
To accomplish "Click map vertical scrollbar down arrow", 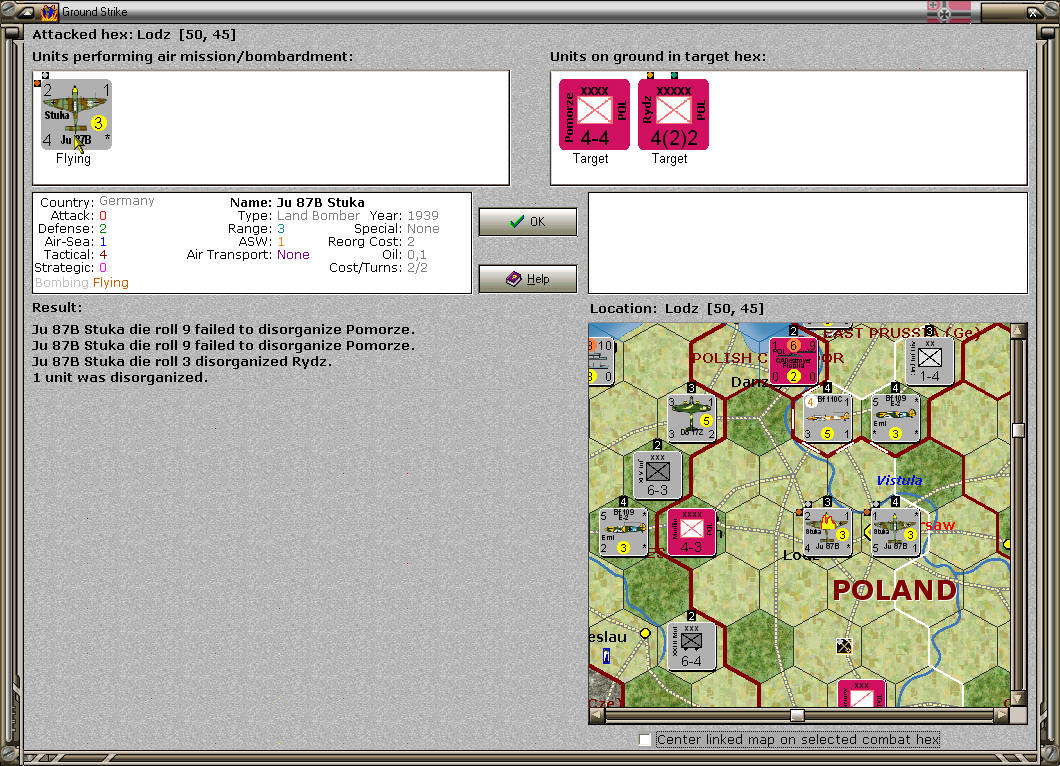I will 1018,698.
